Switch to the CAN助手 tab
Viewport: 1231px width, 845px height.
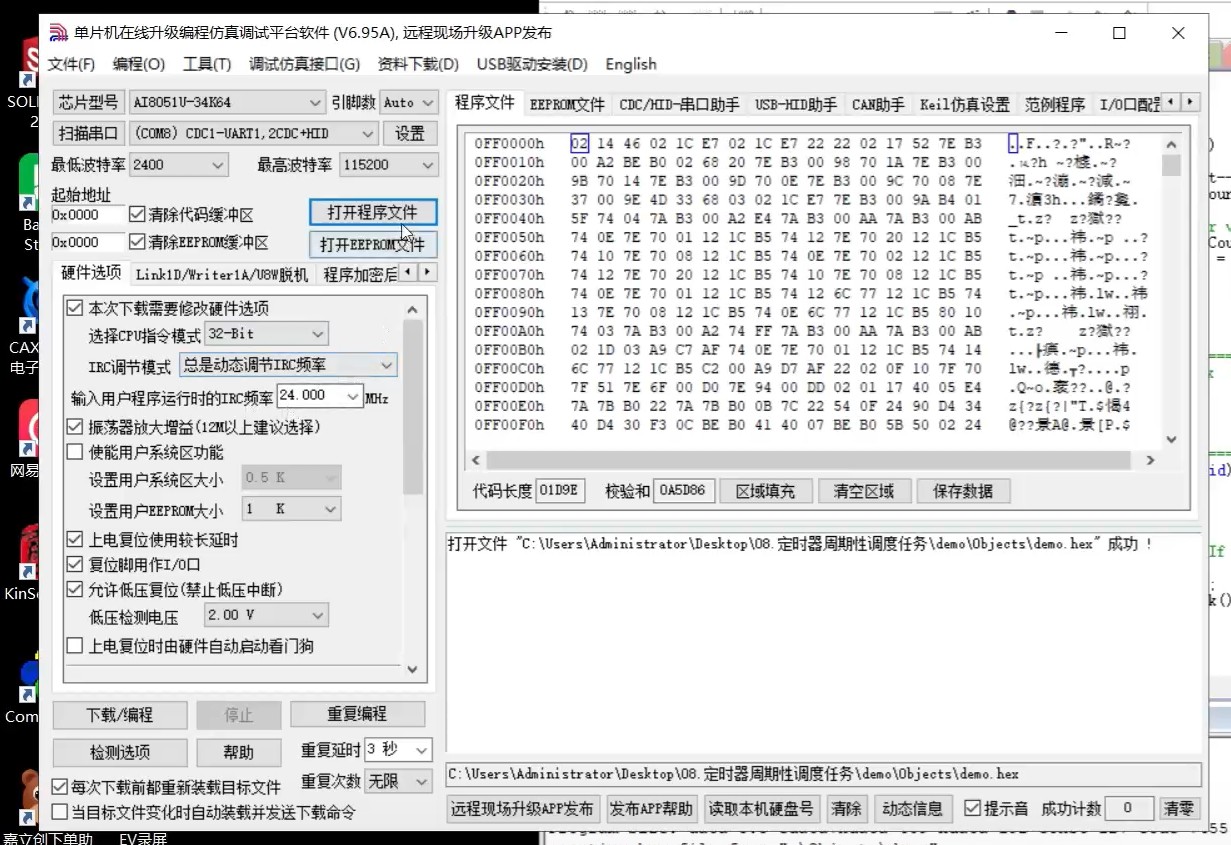click(878, 104)
